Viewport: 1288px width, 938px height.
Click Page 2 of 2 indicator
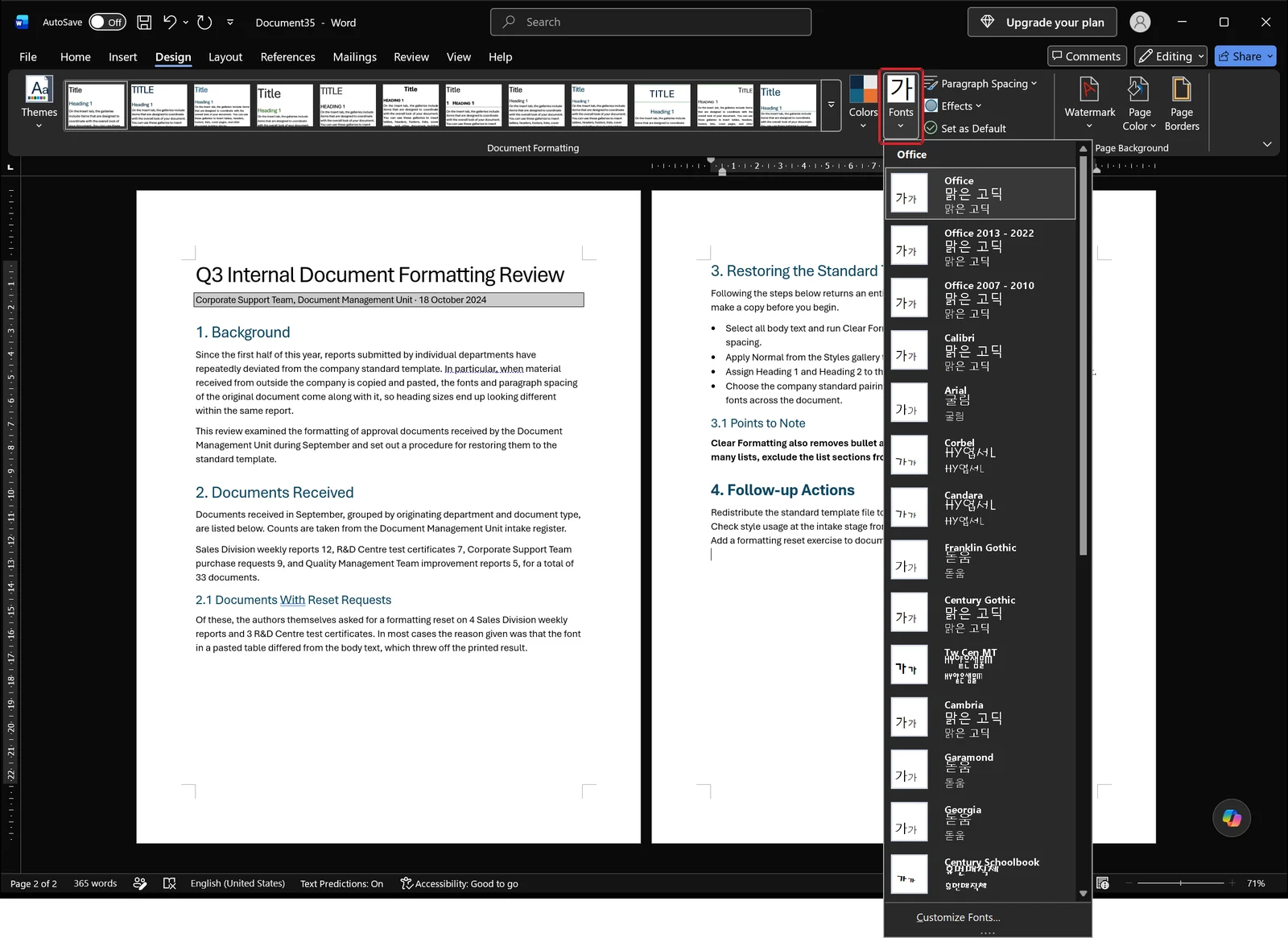[x=34, y=883]
